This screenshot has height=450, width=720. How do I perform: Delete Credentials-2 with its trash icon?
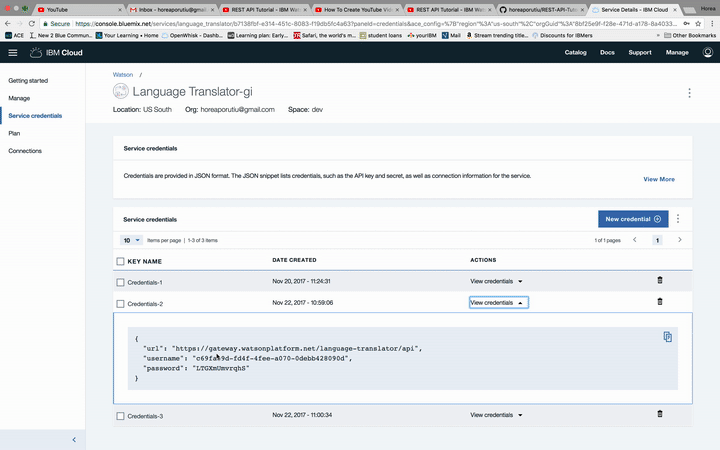point(660,302)
